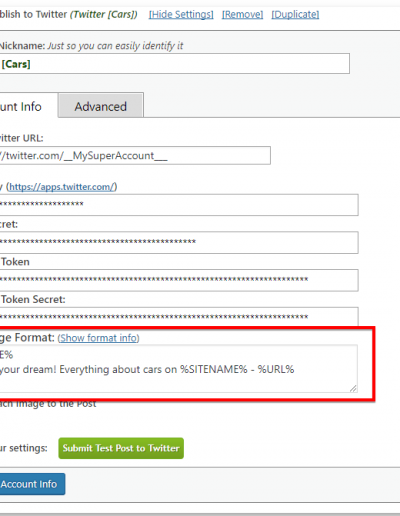Click the Duplicate link

(x=295, y=15)
